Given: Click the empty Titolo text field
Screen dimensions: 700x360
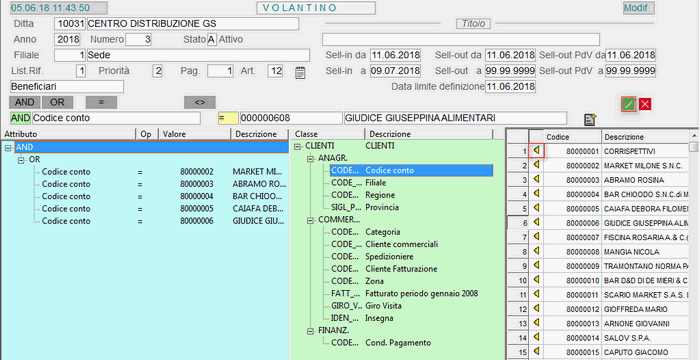Looking at the screenshot, I should click(x=461, y=39).
